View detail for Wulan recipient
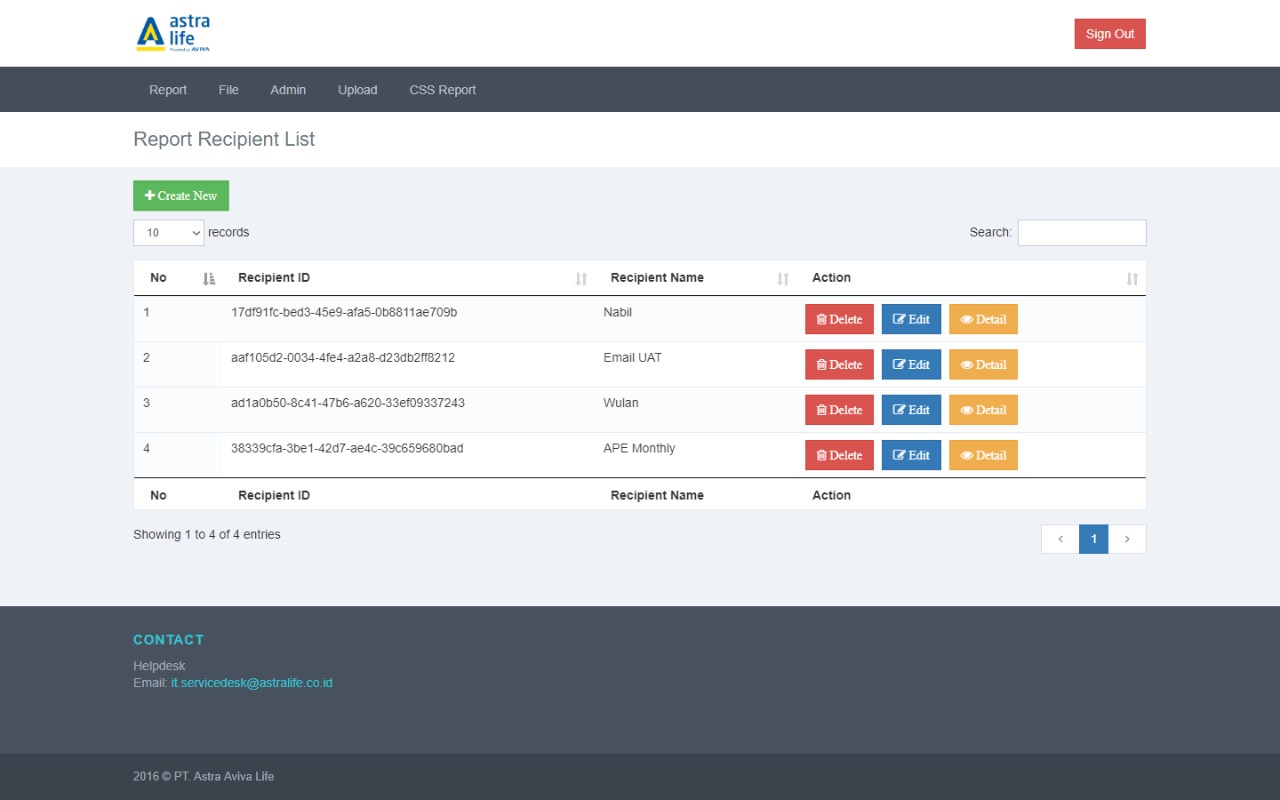The width and height of the screenshot is (1280, 800). 983,410
